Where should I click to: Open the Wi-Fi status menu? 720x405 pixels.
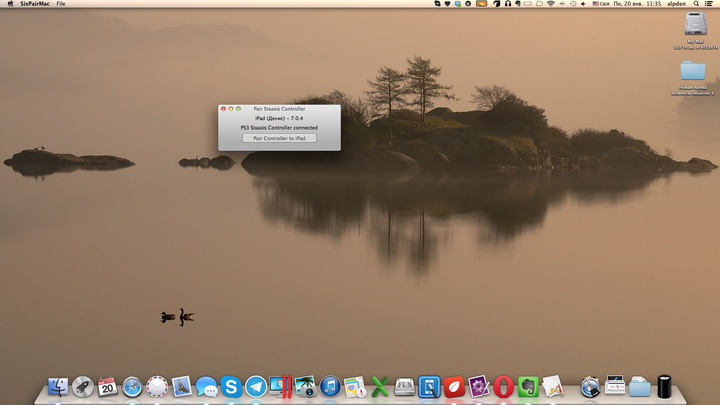click(x=550, y=4)
